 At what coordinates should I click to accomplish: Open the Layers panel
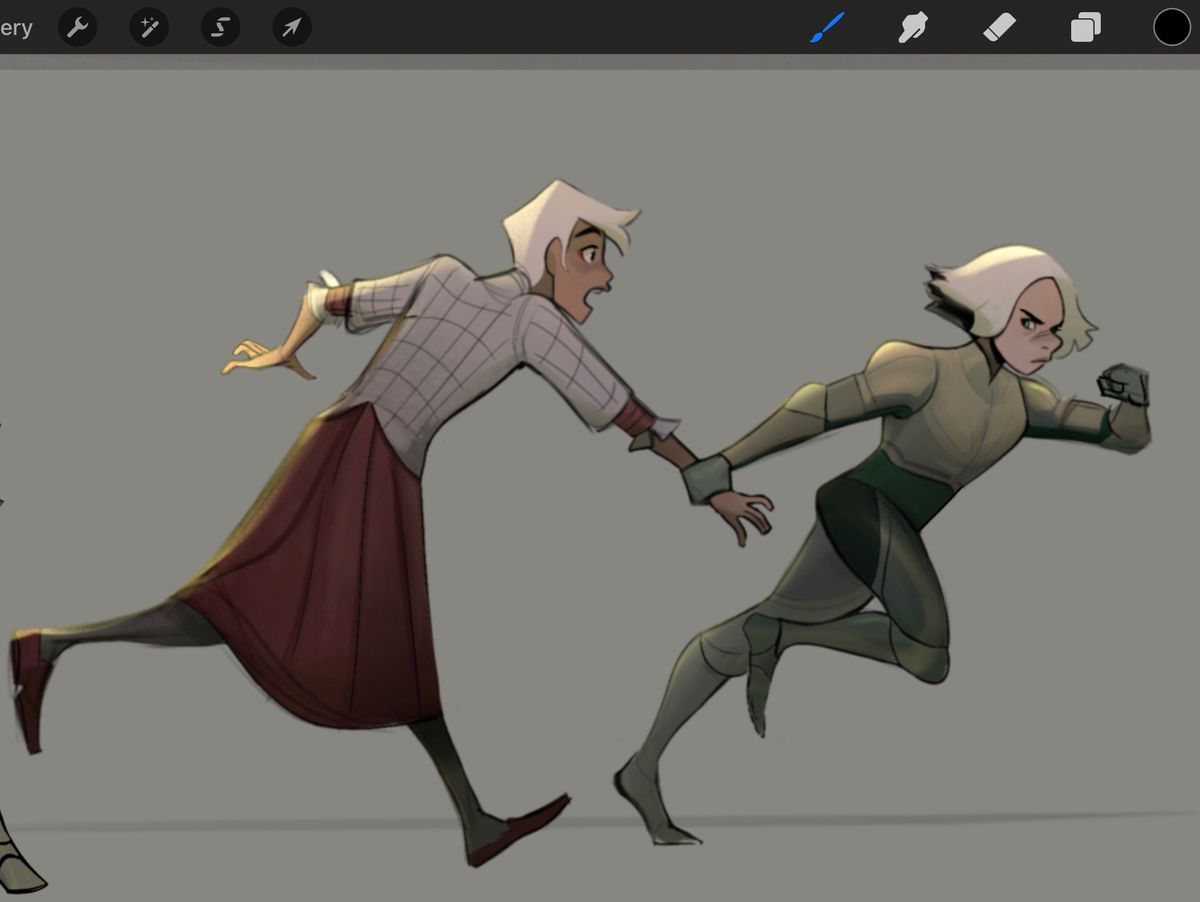click(x=1085, y=27)
